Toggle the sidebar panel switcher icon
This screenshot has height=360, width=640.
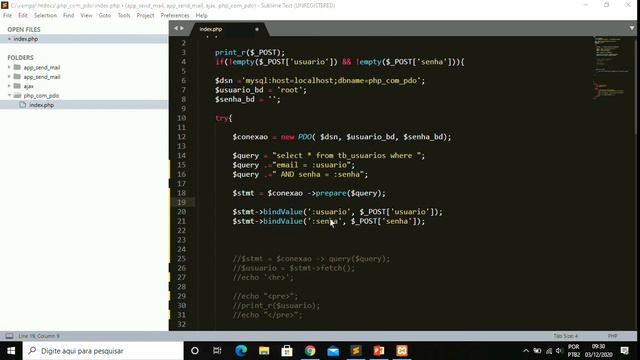pos(9,336)
